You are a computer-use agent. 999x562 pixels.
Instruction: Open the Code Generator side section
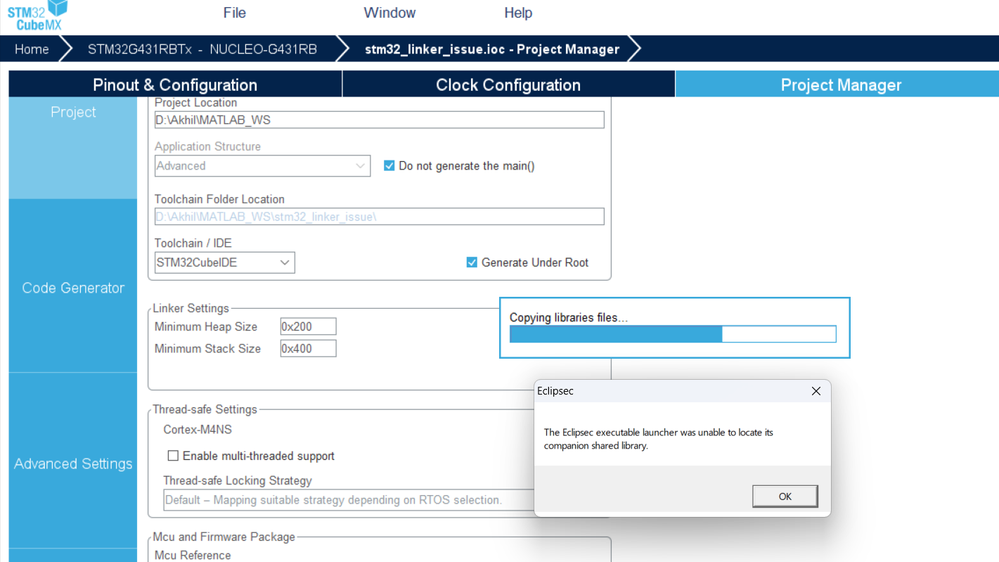coord(73,287)
